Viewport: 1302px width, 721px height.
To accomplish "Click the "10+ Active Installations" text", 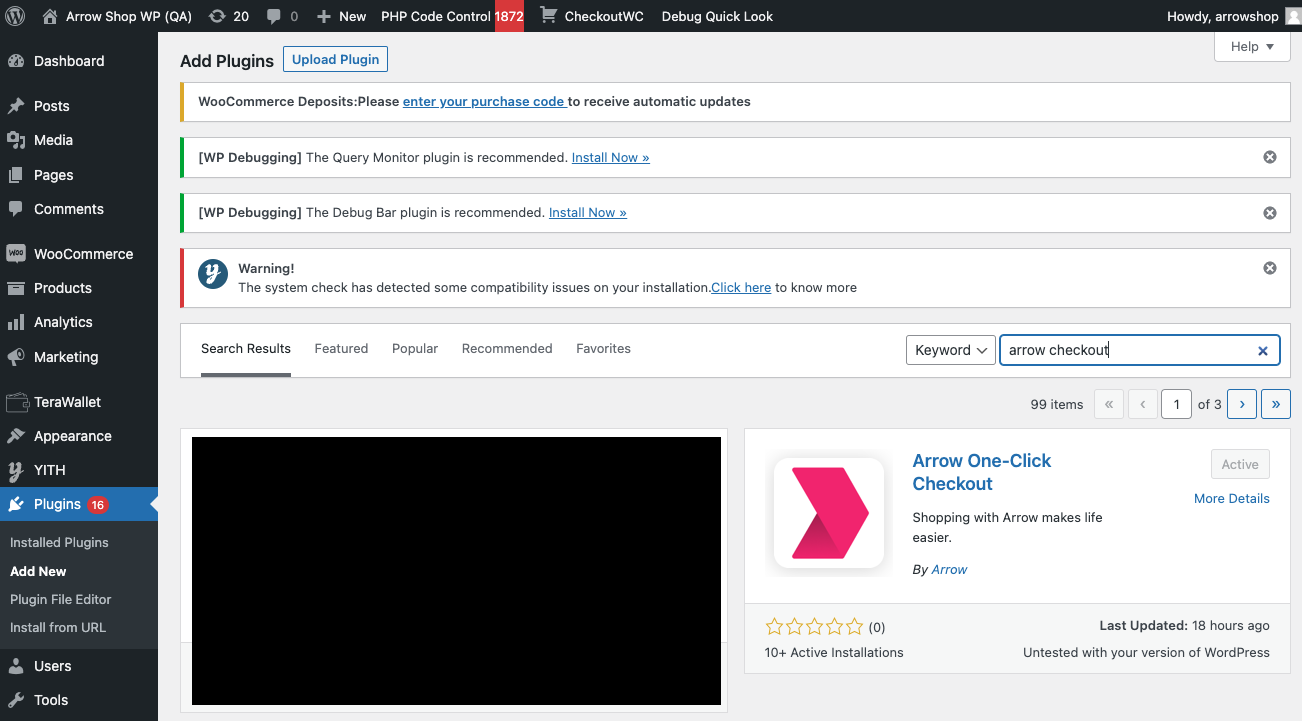I will tap(834, 653).
